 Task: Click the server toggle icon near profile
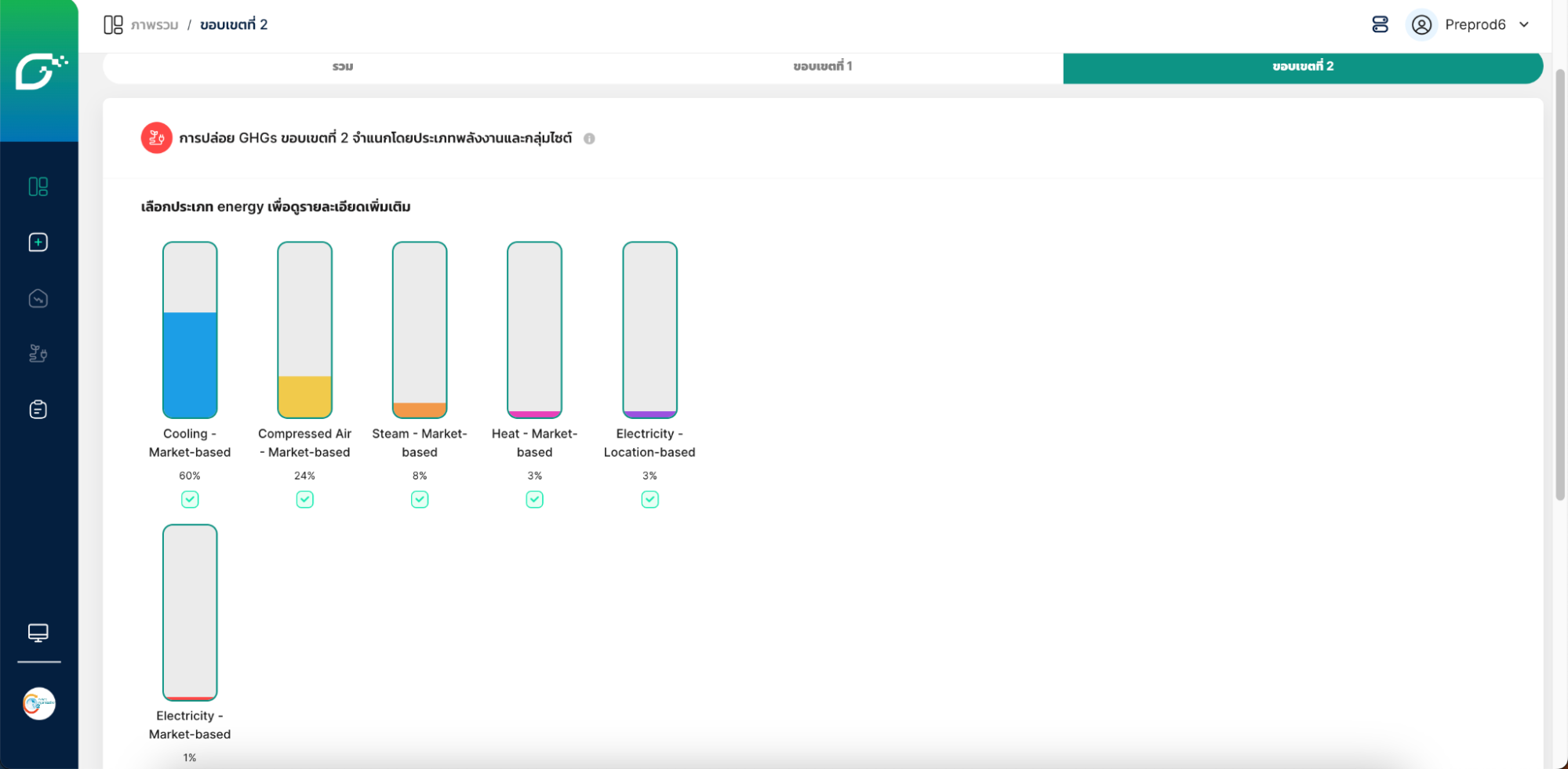1380,25
